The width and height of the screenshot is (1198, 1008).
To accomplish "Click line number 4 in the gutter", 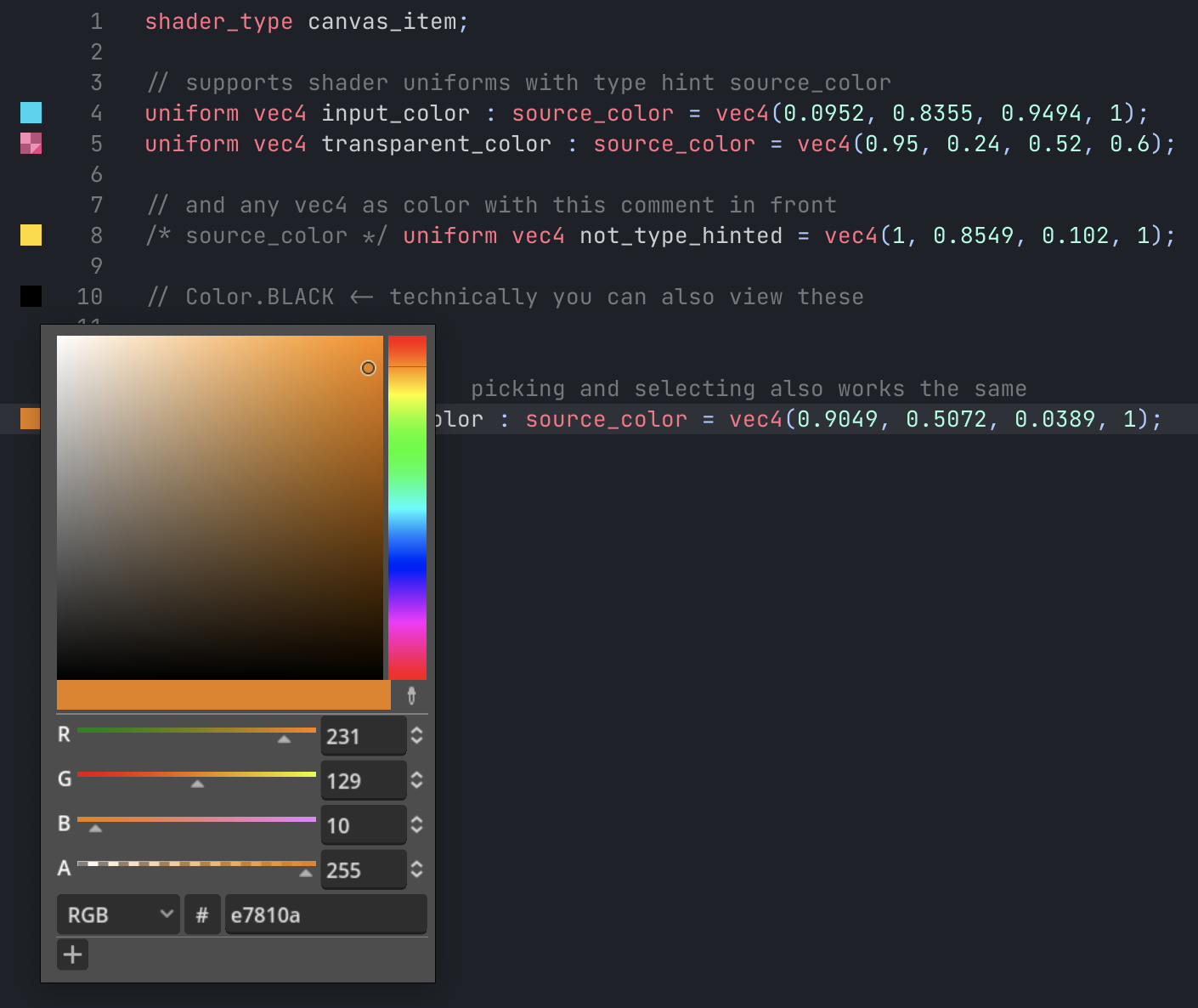I will click(96, 113).
